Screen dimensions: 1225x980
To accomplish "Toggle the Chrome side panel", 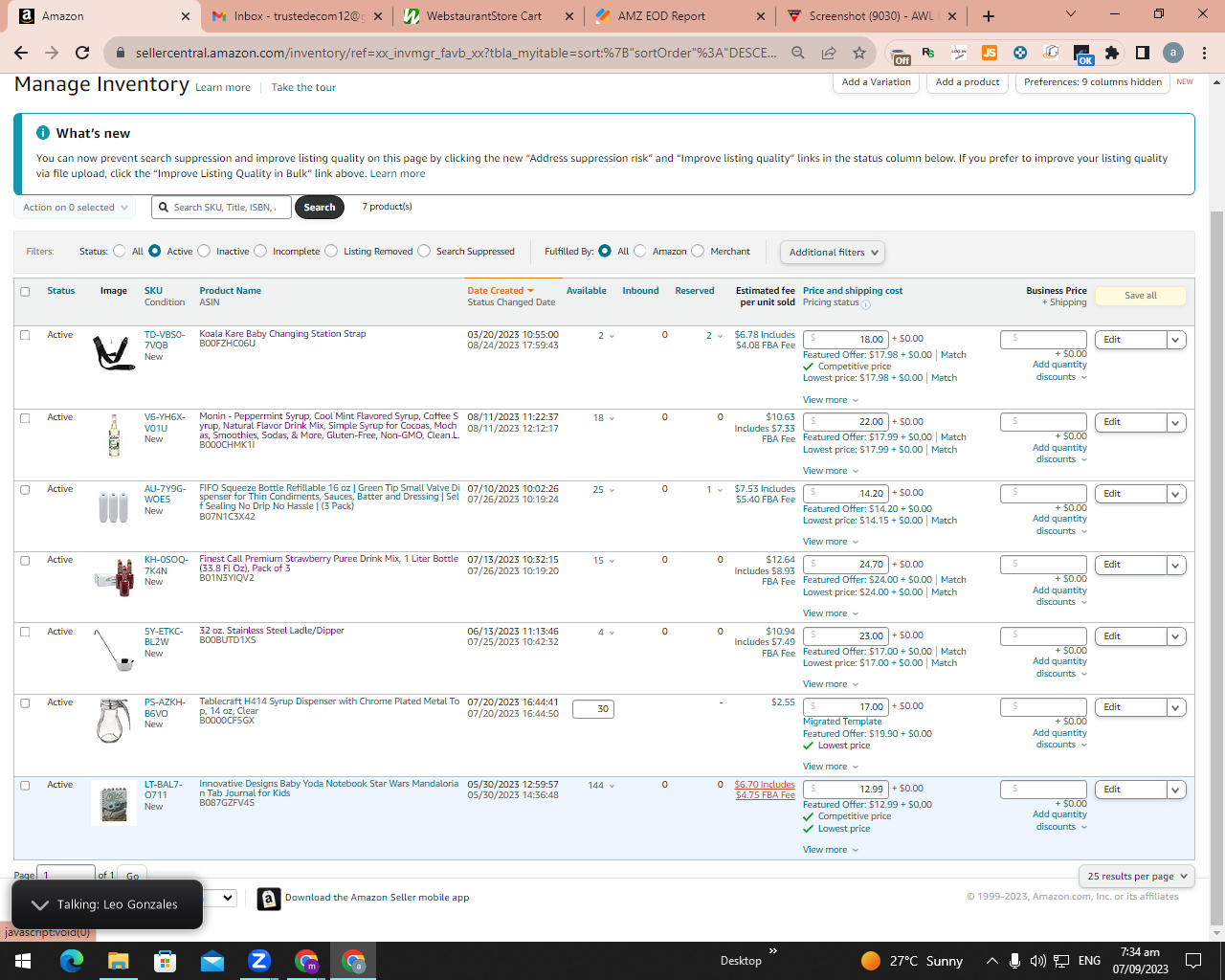I will pyautogui.click(x=1143, y=53).
